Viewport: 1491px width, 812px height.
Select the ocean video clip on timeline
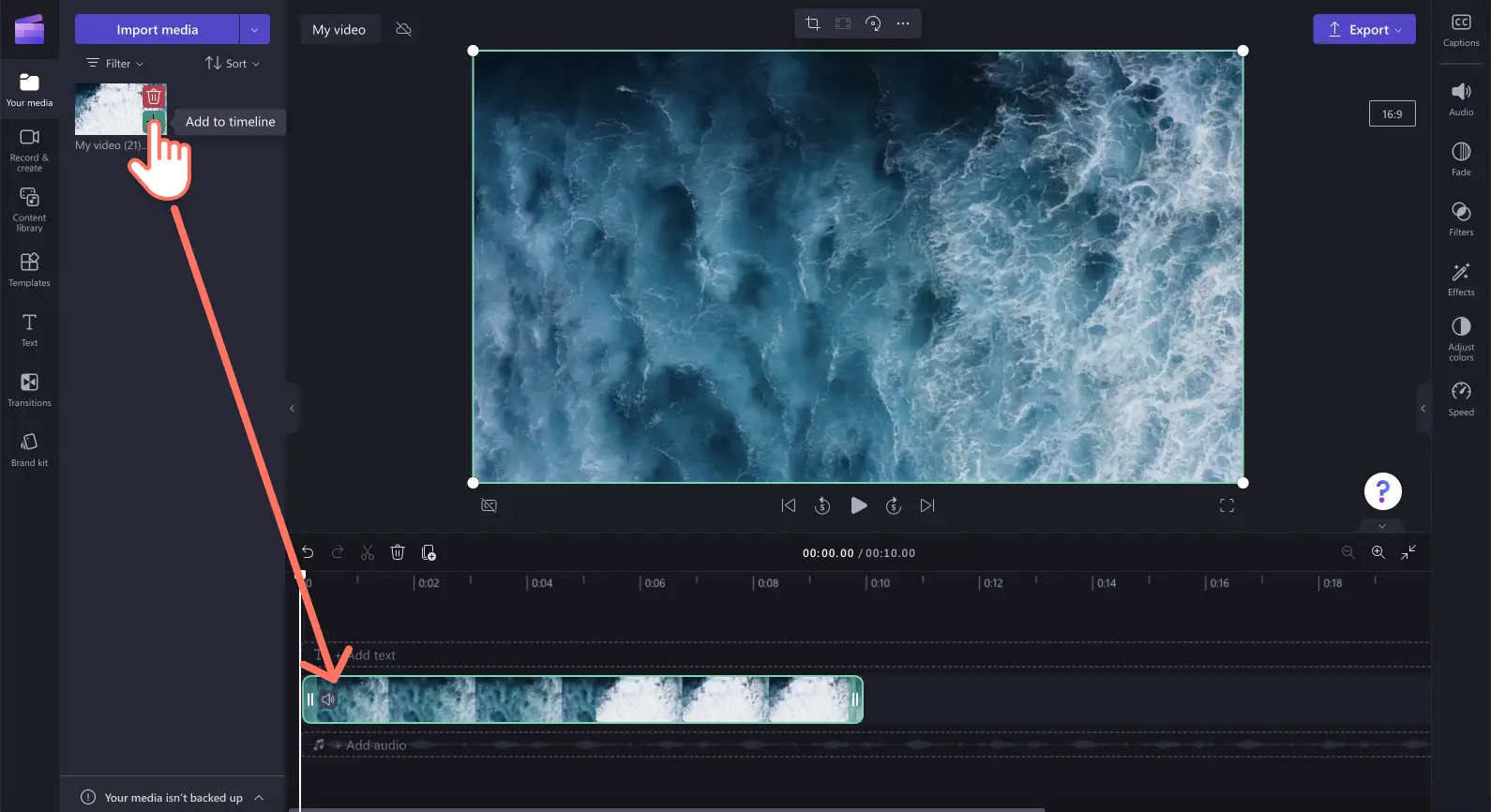(582, 699)
